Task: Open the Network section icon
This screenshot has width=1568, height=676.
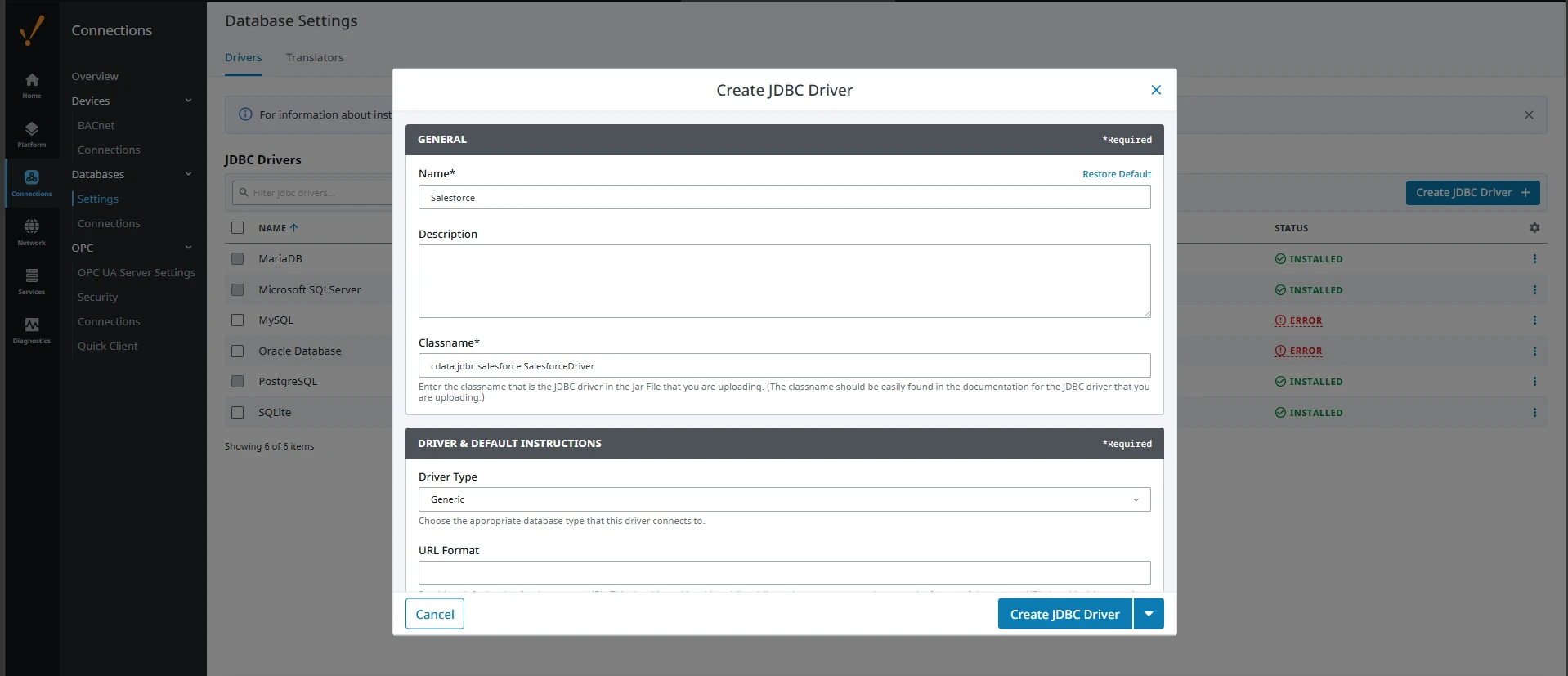Action: pyautogui.click(x=32, y=232)
